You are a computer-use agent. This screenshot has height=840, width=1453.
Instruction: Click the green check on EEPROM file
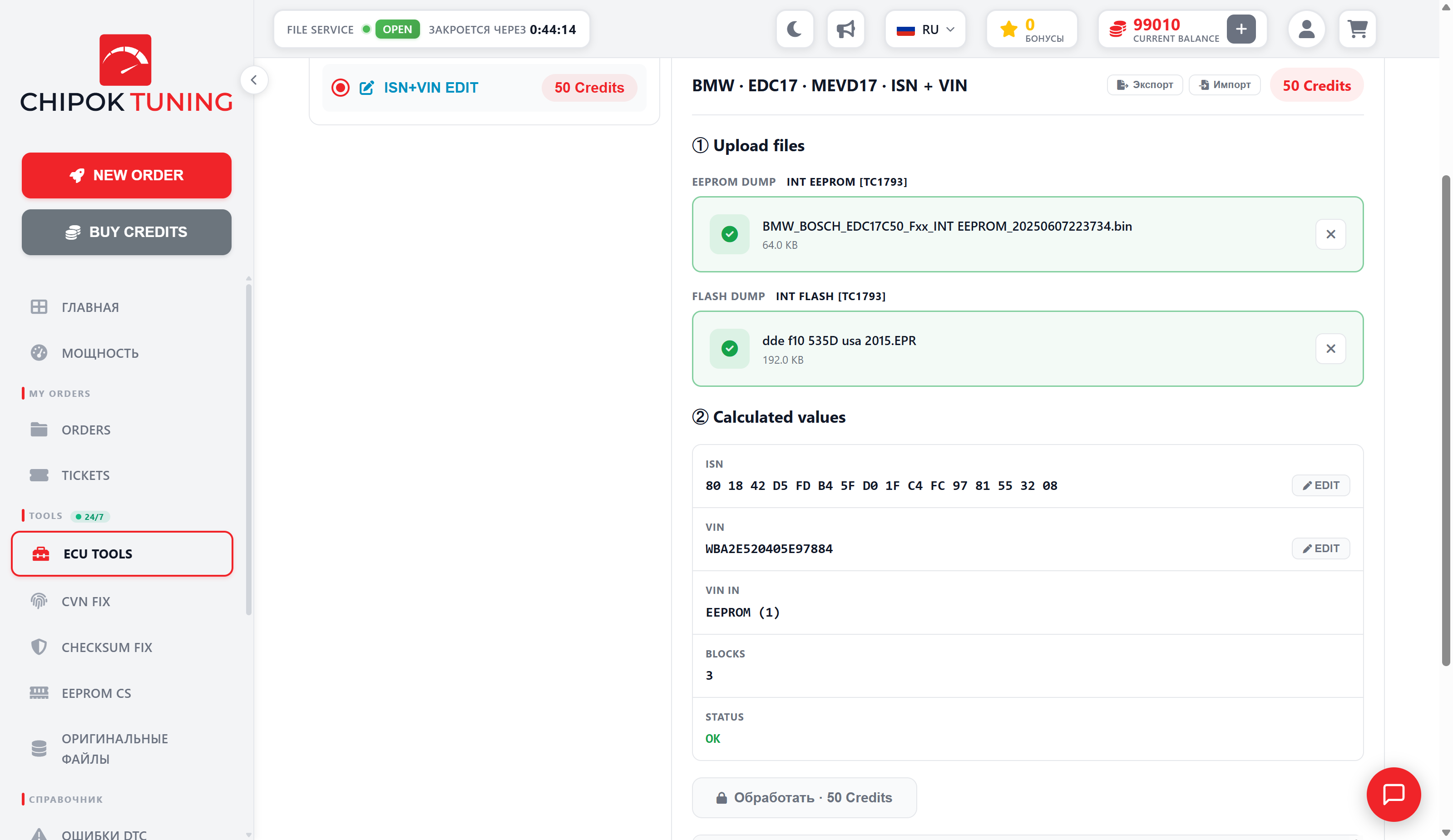[x=729, y=234]
